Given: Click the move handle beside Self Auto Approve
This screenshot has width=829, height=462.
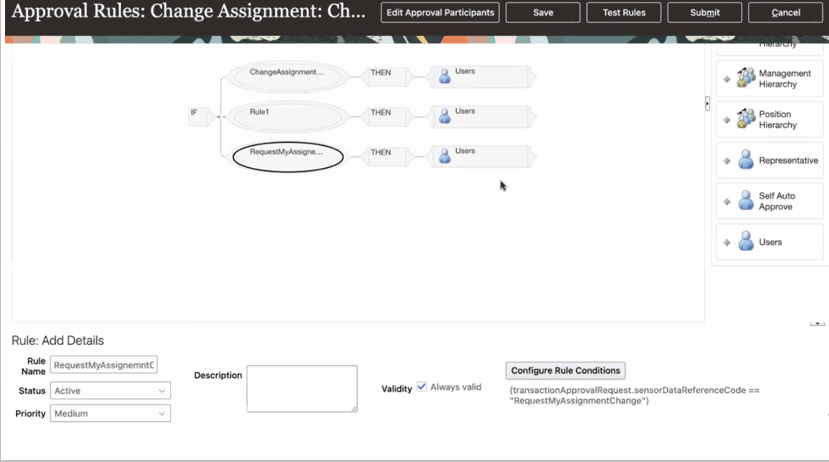Looking at the screenshot, I should click(727, 201).
